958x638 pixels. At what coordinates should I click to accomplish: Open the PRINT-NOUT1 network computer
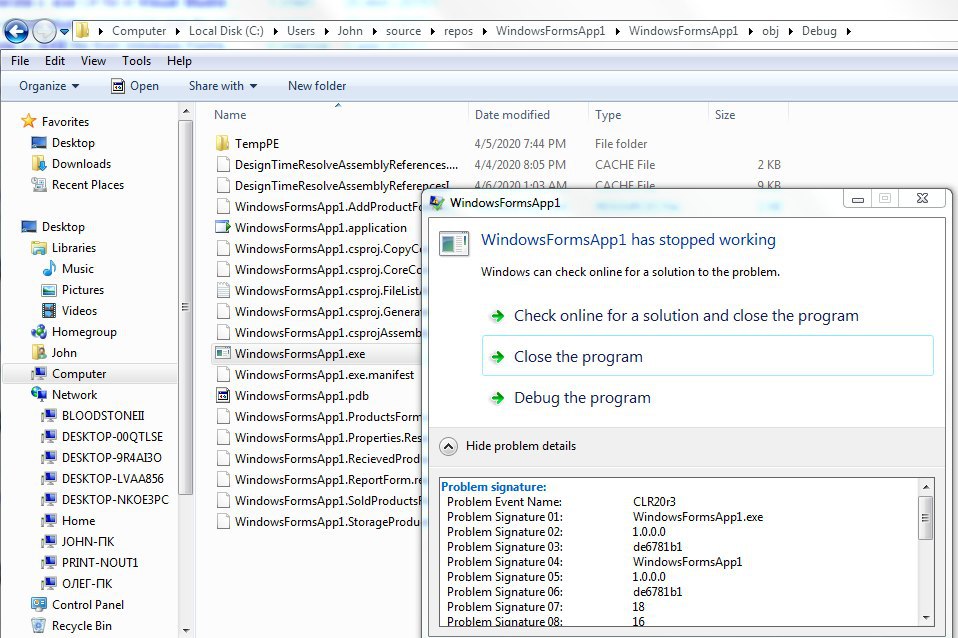click(x=100, y=562)
